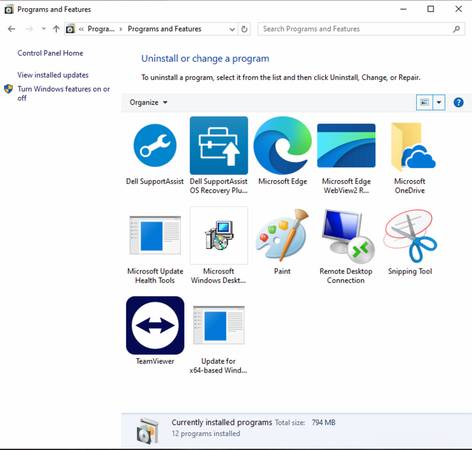Viewport: 472px width, 450px height.
Task: Click the forward navigation arrow
Action: 29,29
